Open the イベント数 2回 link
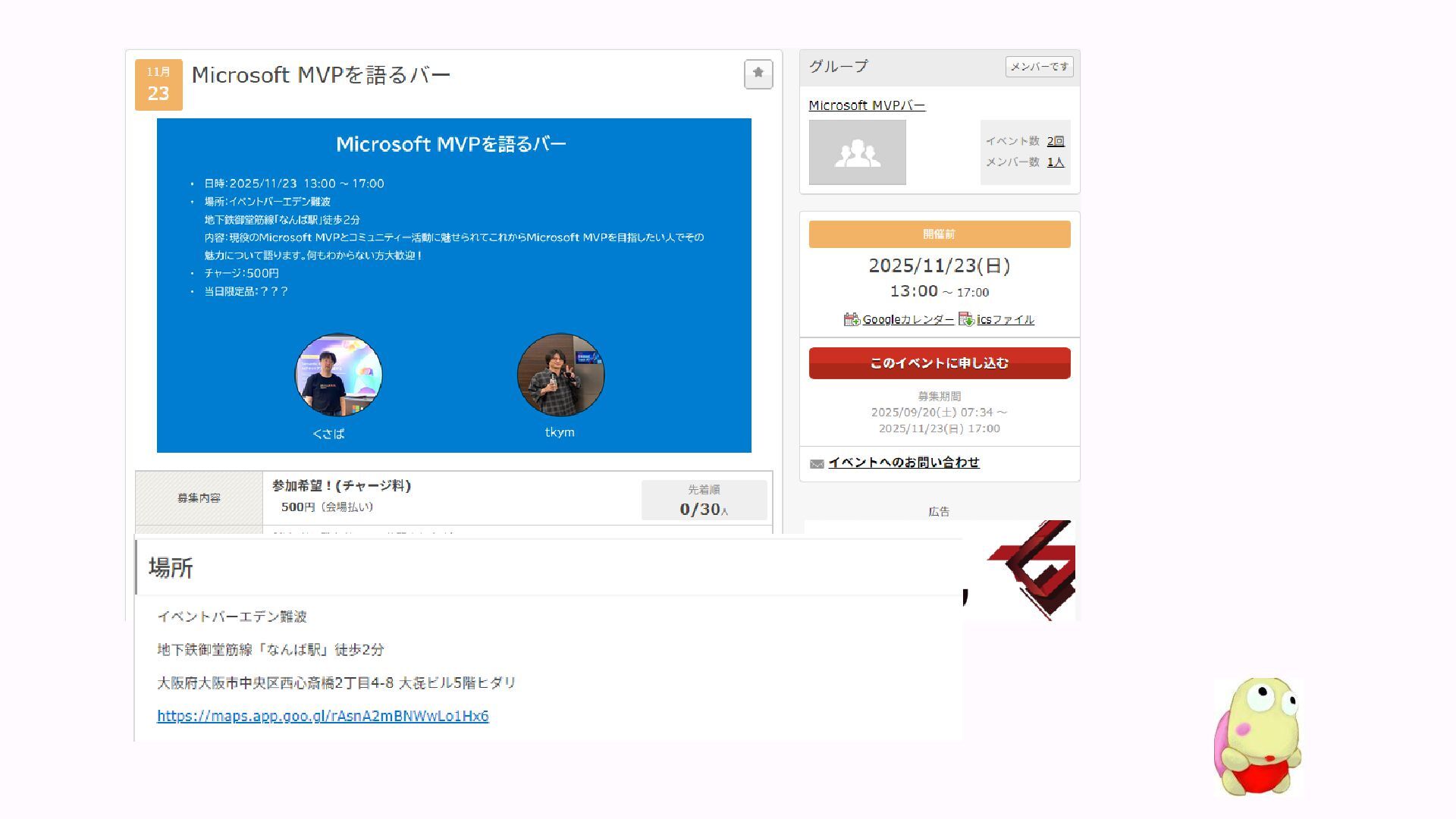Screen dimensions: 1456x819 (1056, 141)
